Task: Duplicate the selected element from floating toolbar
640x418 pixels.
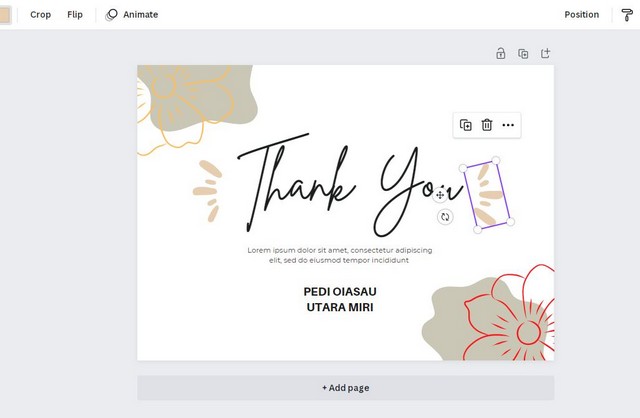Action: (x=466, y=125)
